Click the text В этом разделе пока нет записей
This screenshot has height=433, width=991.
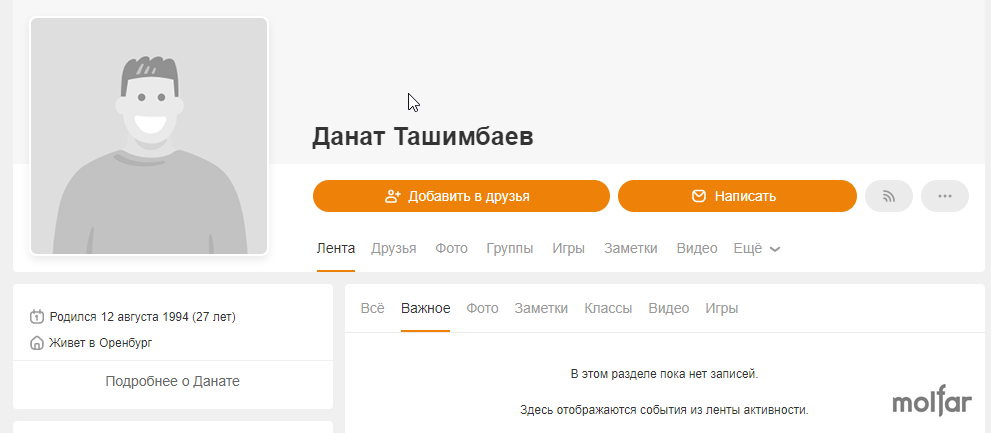[x=664, y=374]
